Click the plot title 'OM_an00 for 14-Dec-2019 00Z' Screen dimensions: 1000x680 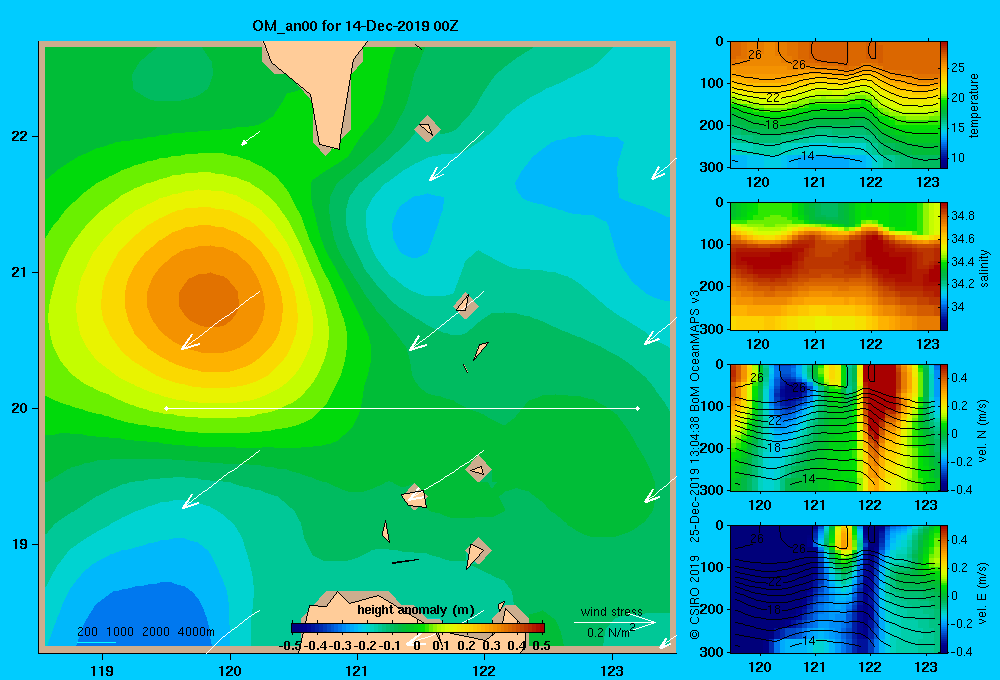click(x=355, y=26)
